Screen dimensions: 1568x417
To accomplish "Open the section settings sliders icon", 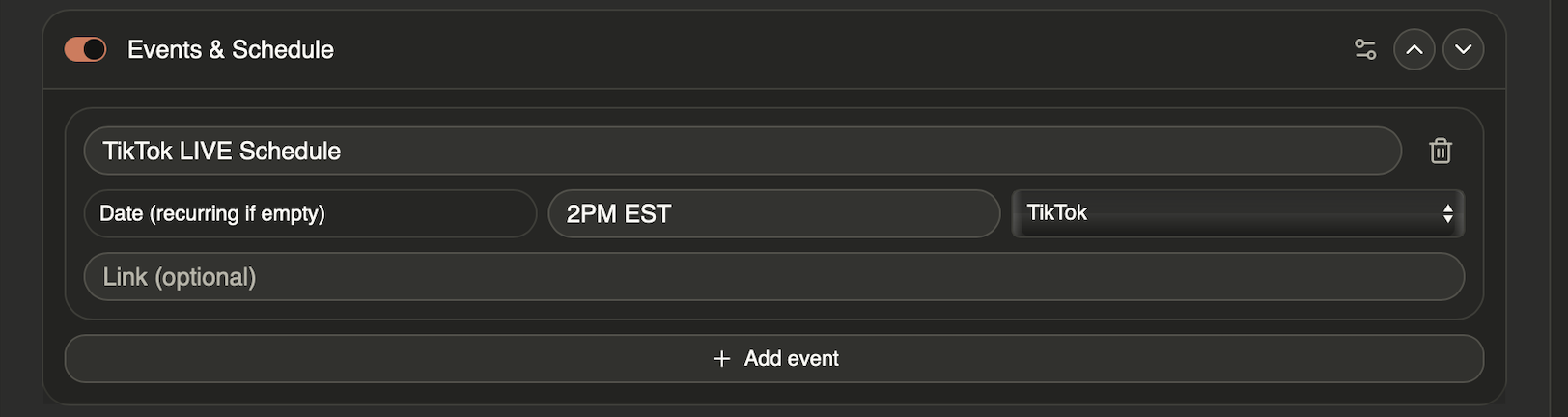I will pos(1365,49).
